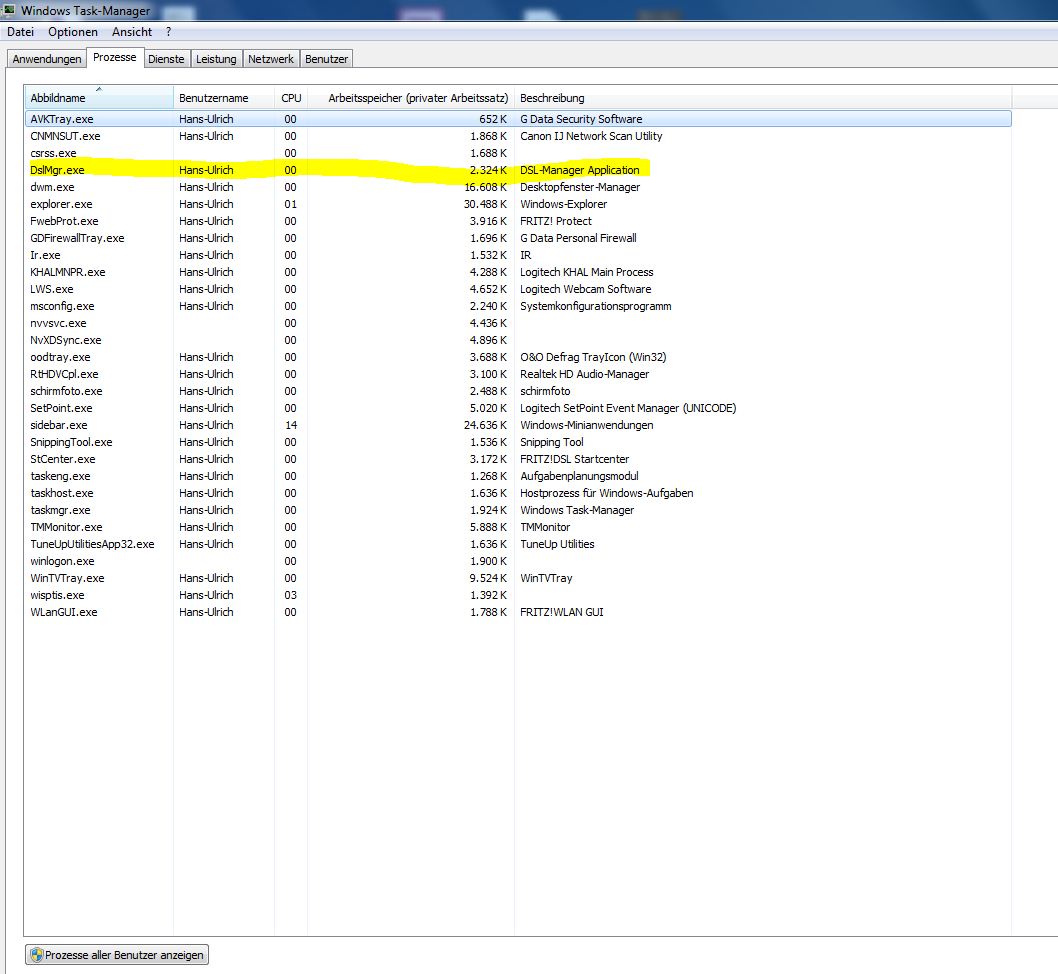Image resolution: width=1058 pixels, height=974 pixels.
Task: Sort by Beschreibung column header
Action: click(762, 98)
